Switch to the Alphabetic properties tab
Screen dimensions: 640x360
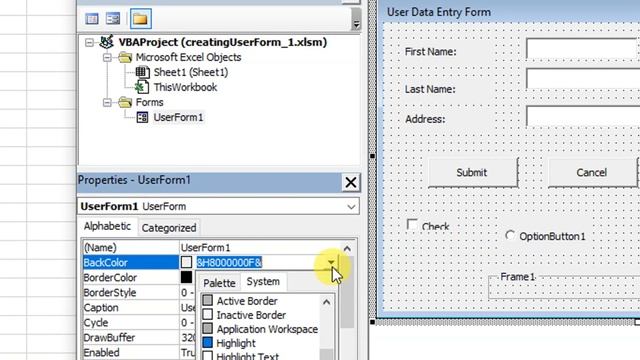[107, 227]
